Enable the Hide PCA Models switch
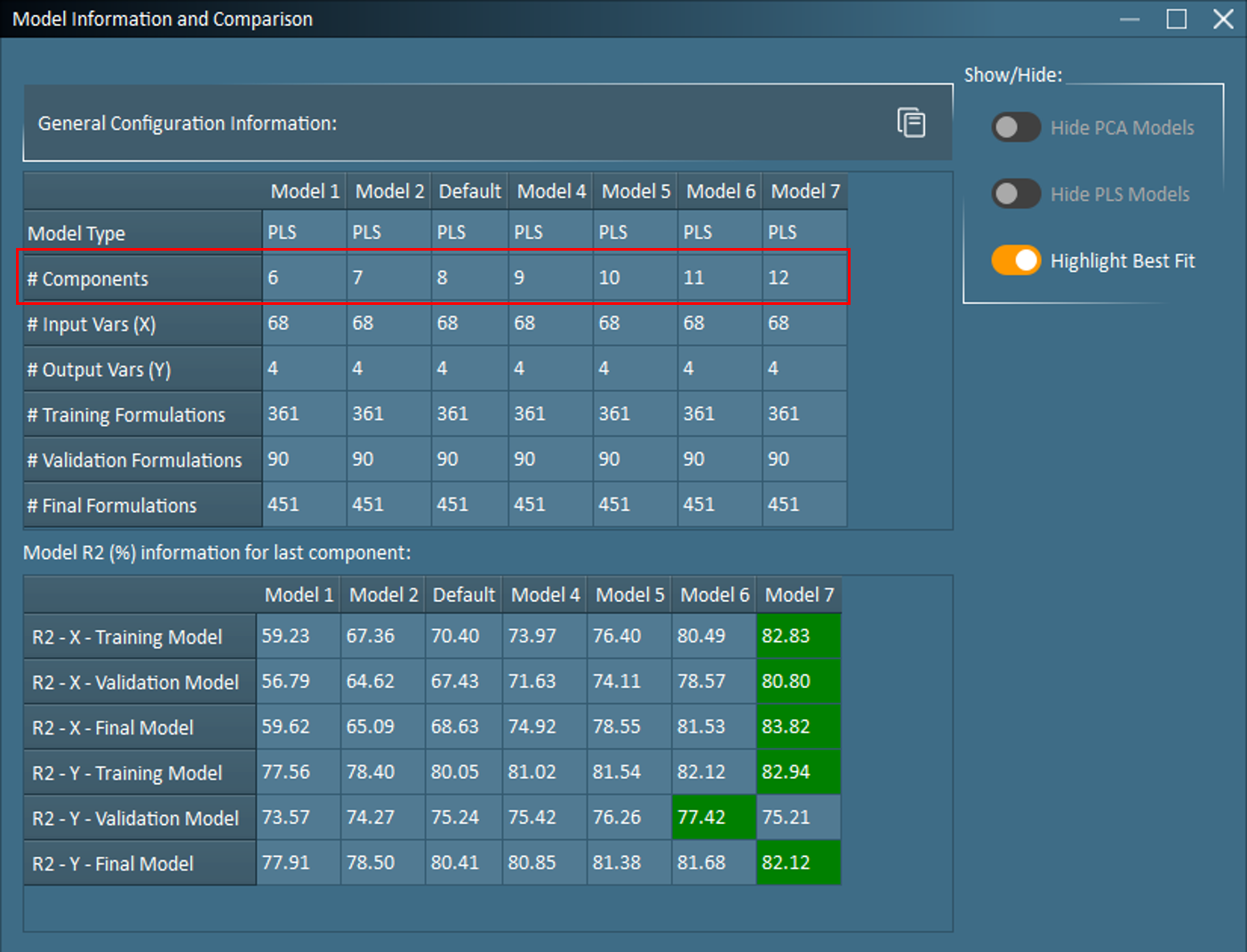The image size is (1247, 952). [x=1016, y=128]
